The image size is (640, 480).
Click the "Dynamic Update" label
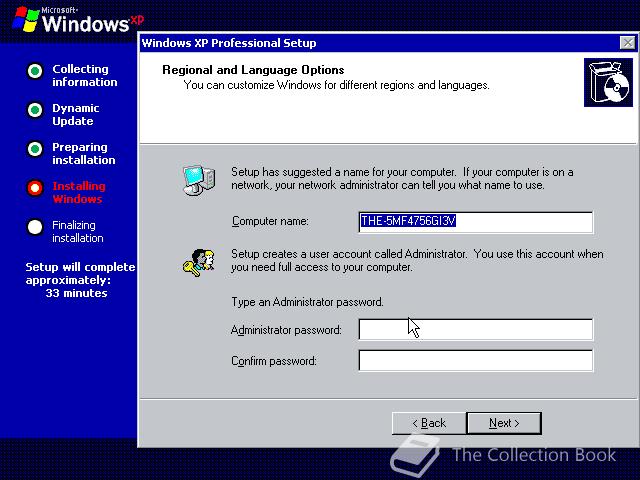tap(76, 114)
